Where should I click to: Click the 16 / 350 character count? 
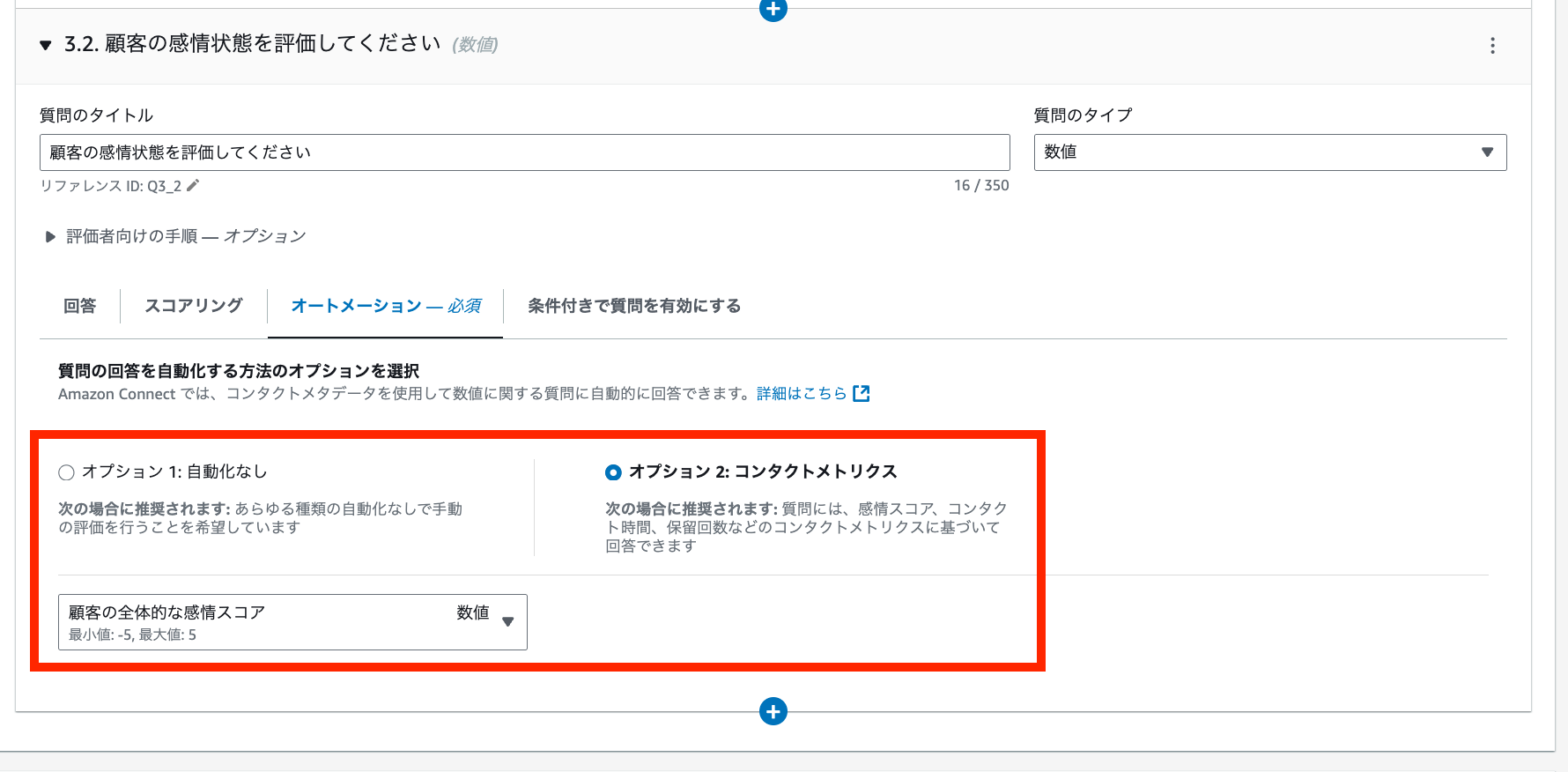point(981,186)
